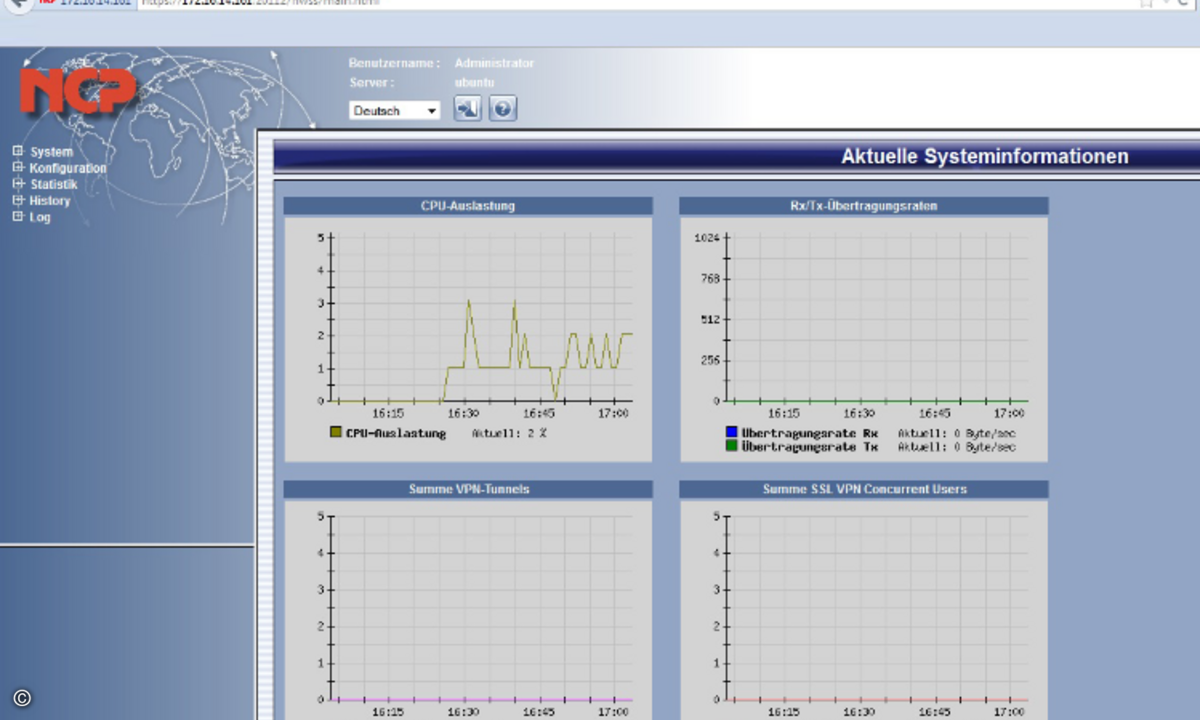
Task: Select System label in the navigation tree
Action: pyautogui.click(x=51, y=152)
